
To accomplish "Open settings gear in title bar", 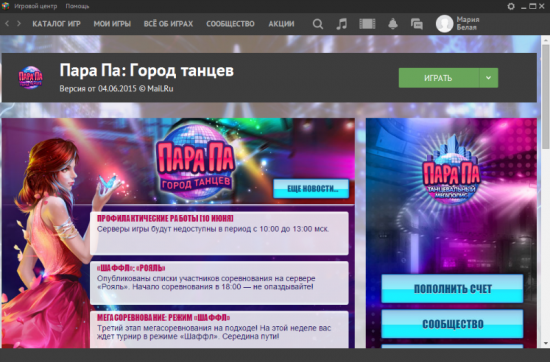I will (x=511, y=6).
